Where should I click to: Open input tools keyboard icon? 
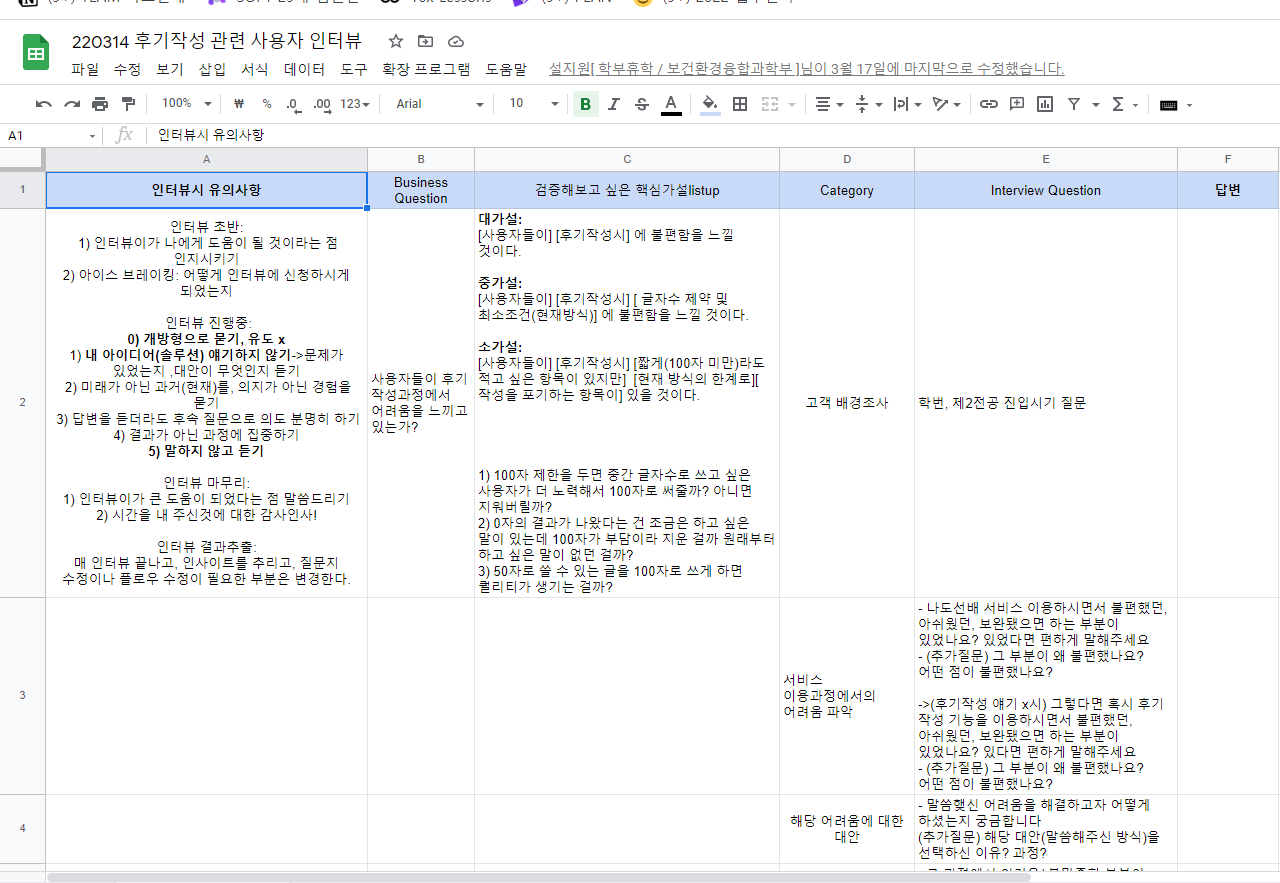(x=1168, y=105)
